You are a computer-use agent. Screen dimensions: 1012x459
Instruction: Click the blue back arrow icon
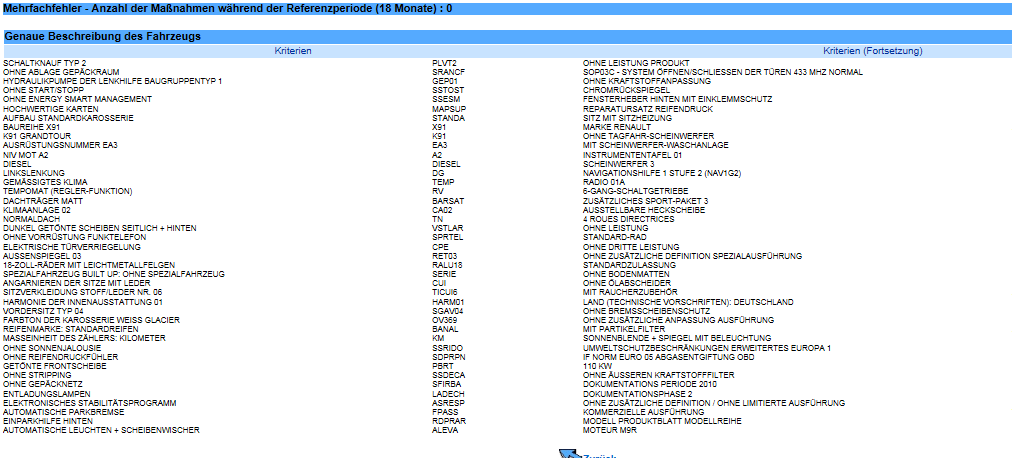567,455
